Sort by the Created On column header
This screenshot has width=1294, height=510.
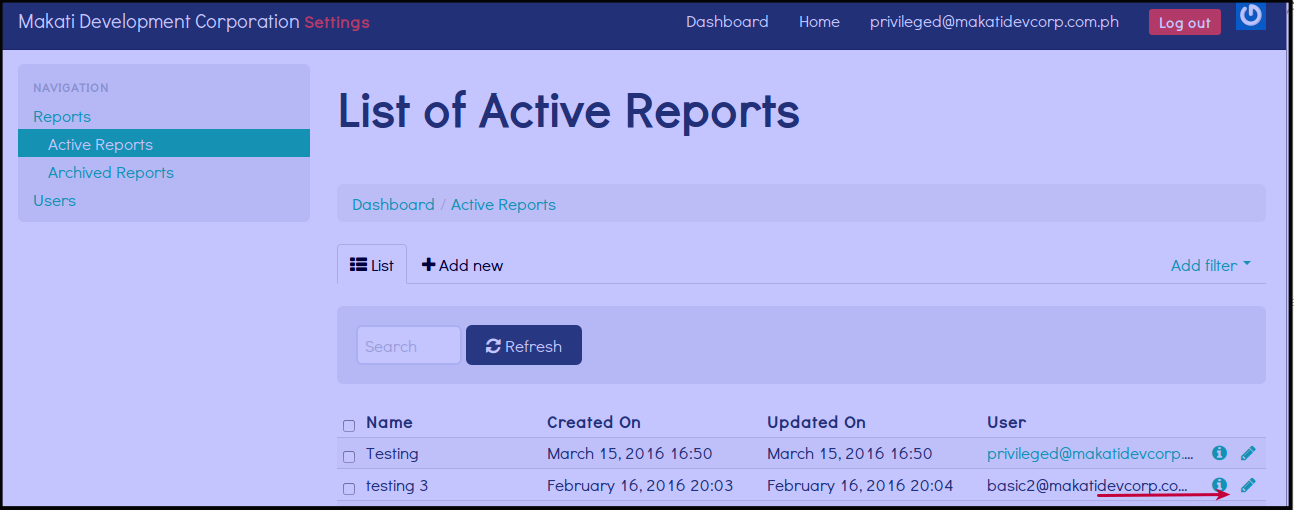[x=594, y=422]
